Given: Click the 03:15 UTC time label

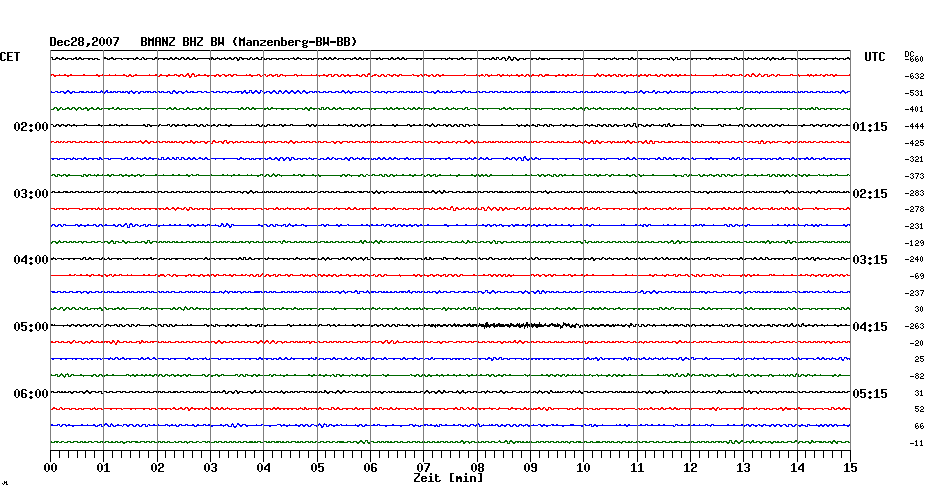Looking at the screenshot, I should pyautogui.click(x=870, y=260).
